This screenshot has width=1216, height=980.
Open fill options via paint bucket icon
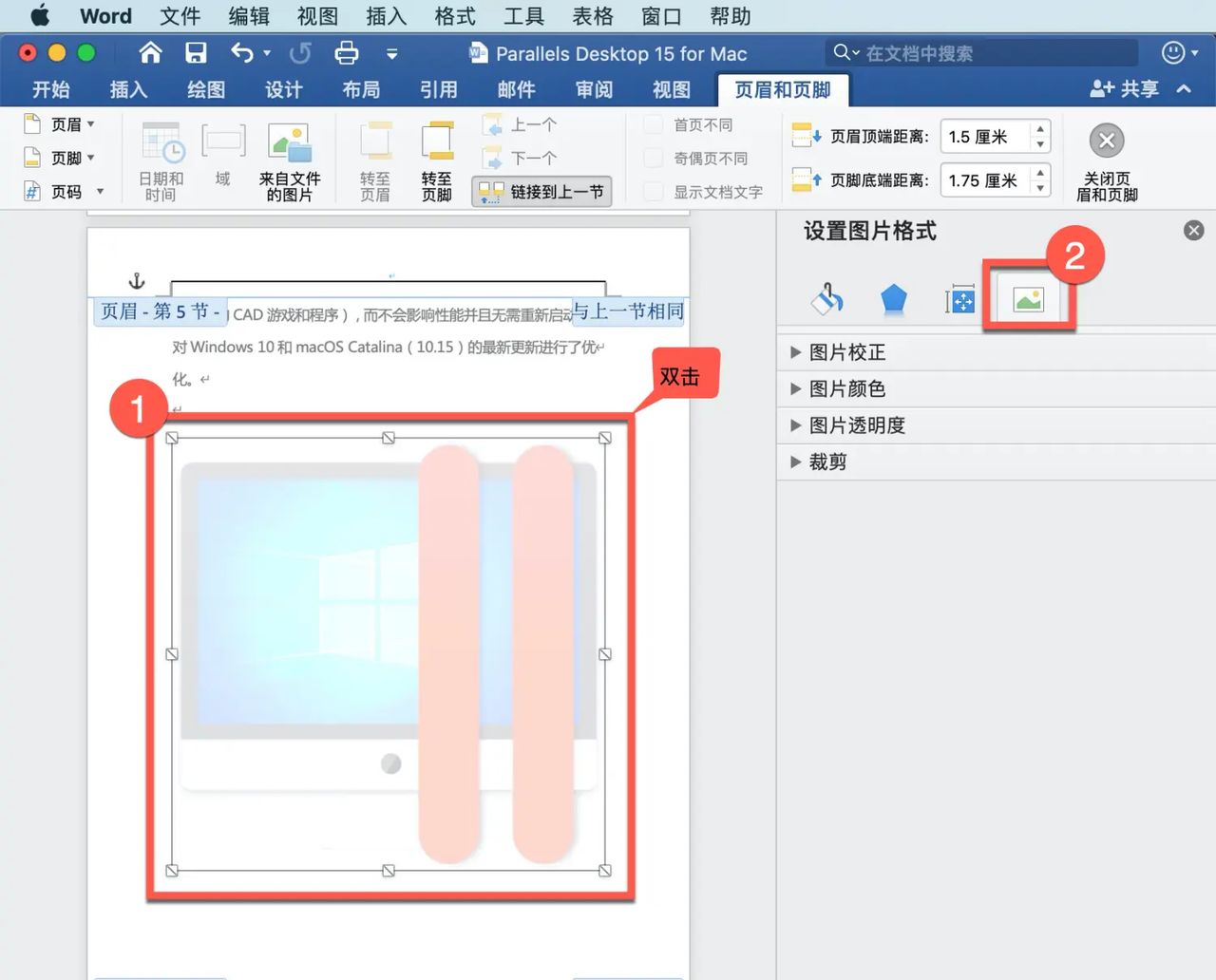click(826, 297)
